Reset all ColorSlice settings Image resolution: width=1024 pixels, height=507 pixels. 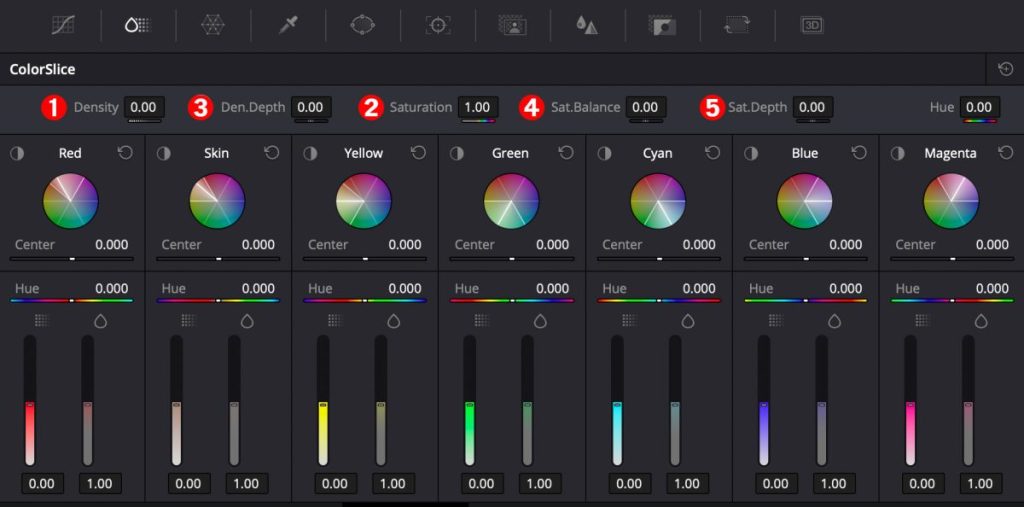click(1006, 69)
